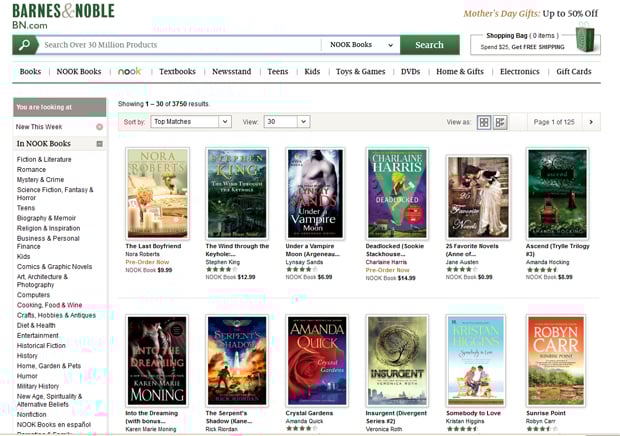Viewport: 620px width, 436px height.
Task: Select Religion & Inspiration category
Action: coord(48,228)
